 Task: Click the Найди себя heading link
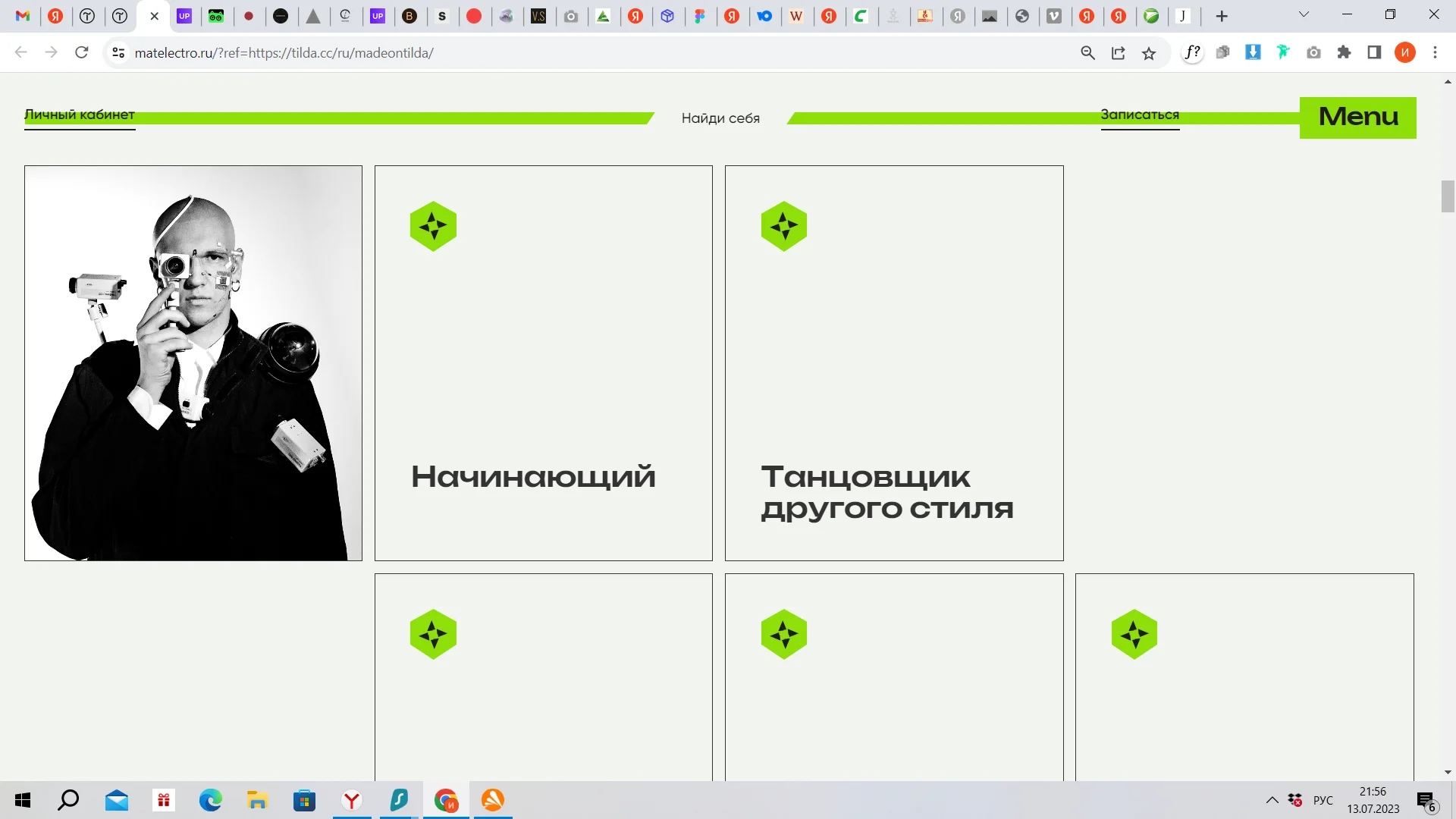tap(720, 118)
